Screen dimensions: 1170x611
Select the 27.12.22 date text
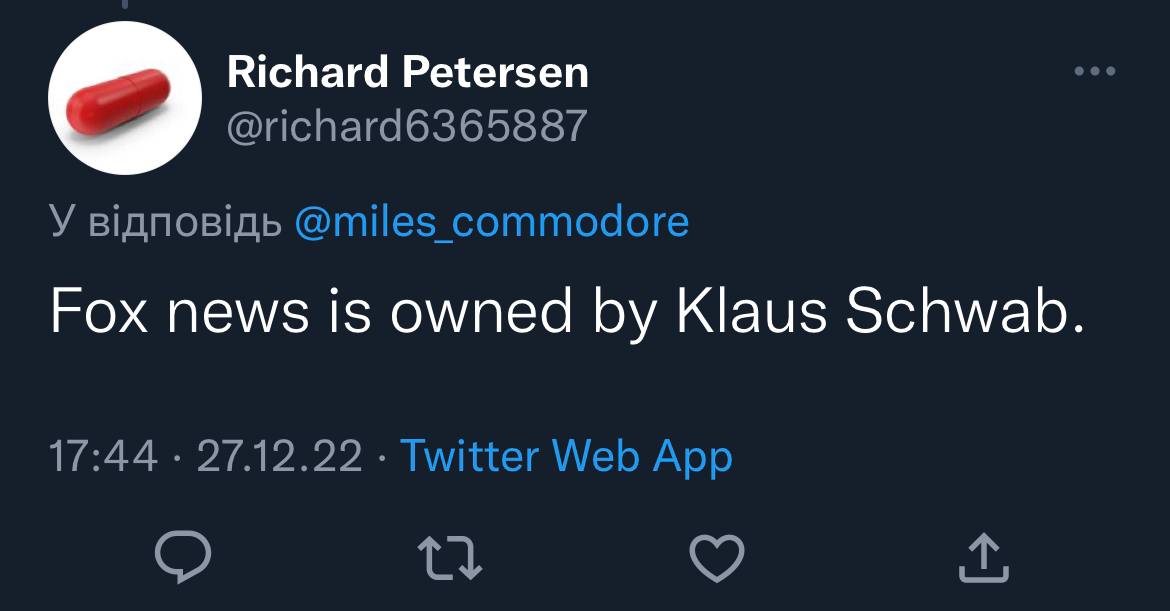[279, 457]
